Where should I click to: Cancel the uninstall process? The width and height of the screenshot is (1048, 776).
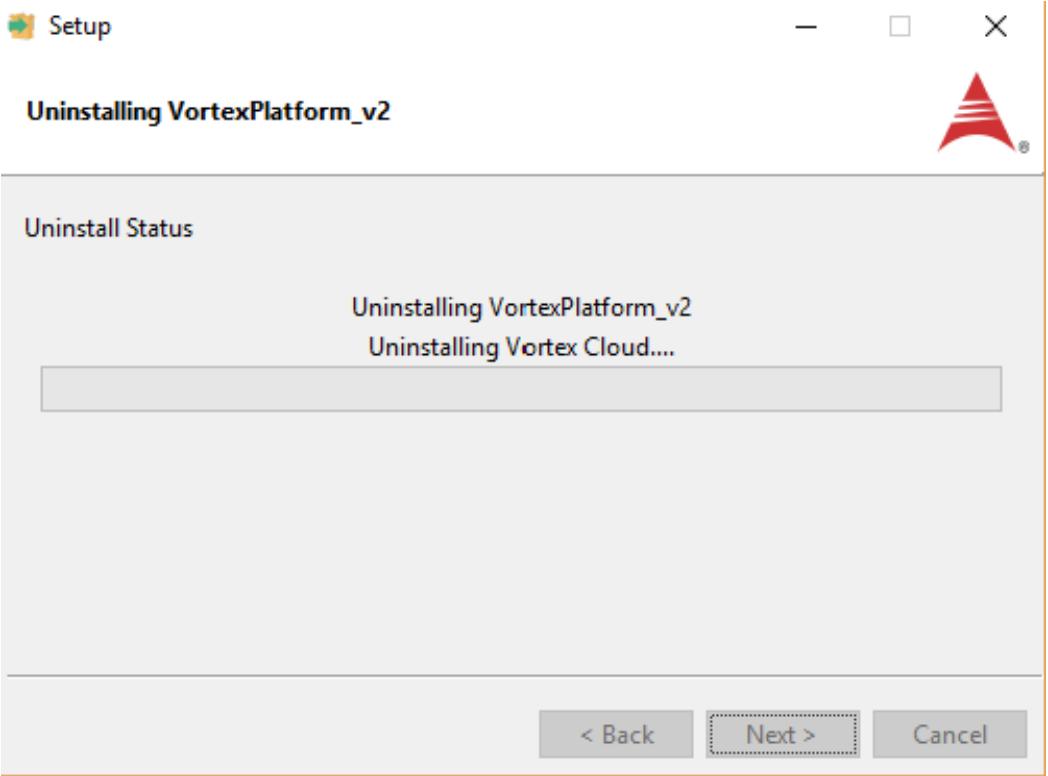click(950, 734)
